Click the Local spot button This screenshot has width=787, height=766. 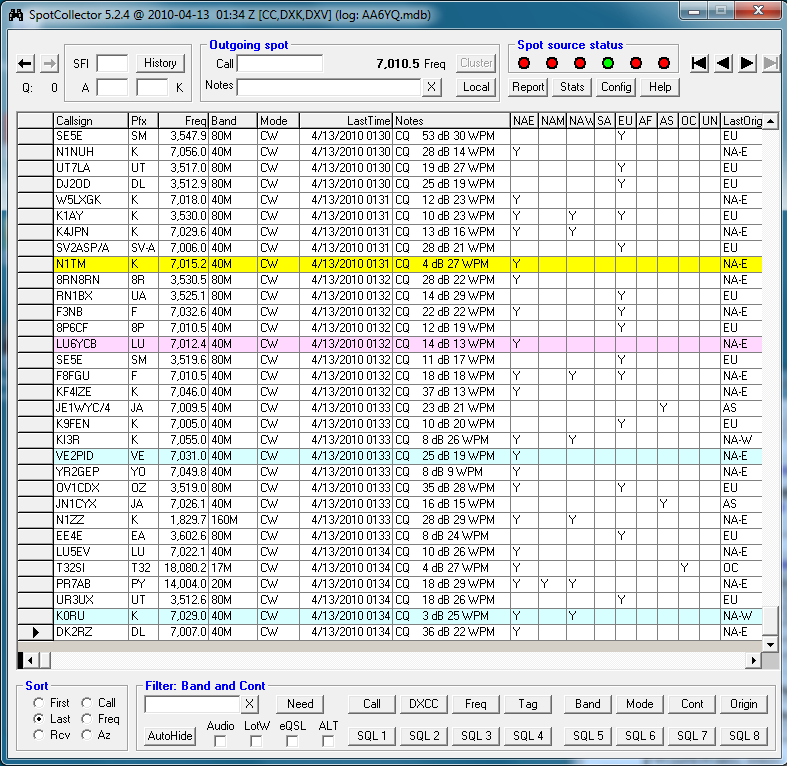pyautogui.click(x=476, y=87)
